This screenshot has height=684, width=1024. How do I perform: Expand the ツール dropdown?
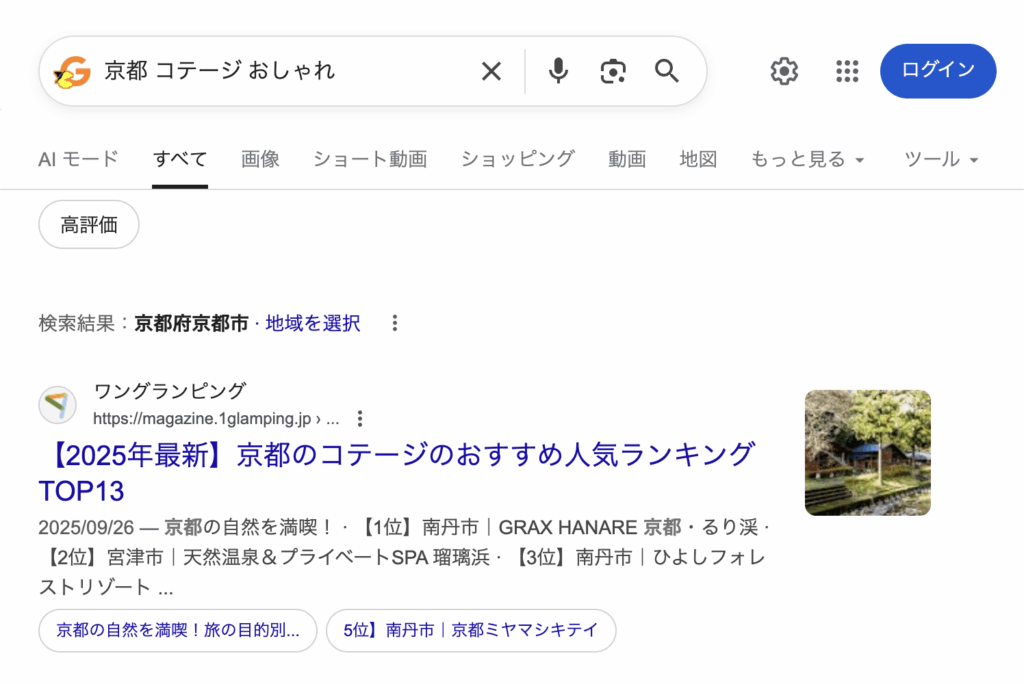pos(940,159)
